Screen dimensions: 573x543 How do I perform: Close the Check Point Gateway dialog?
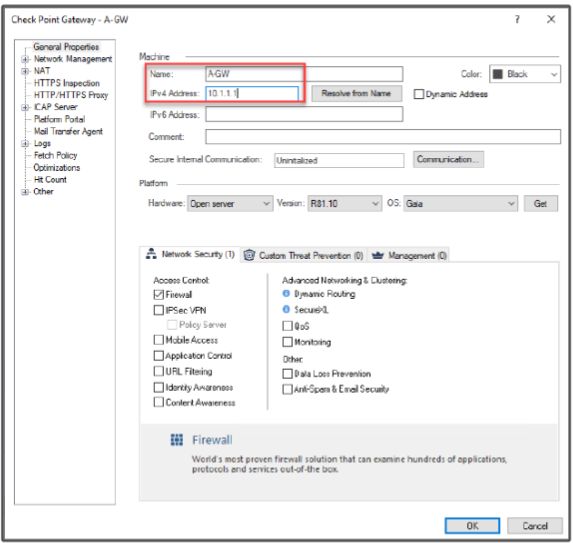tap(551, 19)
